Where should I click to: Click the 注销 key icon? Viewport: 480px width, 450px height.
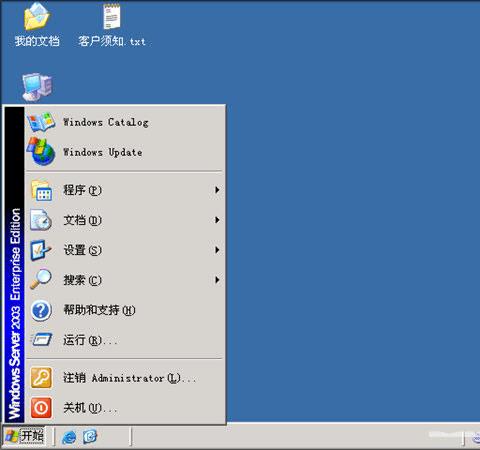[41, 378]
